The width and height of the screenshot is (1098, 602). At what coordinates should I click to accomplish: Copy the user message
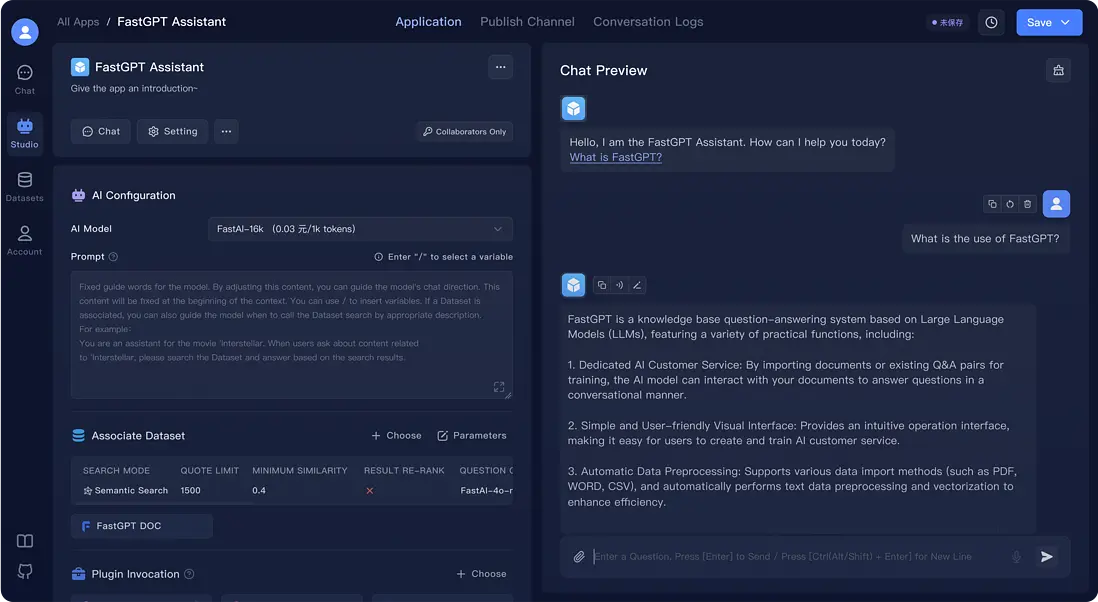pos(992,204)
